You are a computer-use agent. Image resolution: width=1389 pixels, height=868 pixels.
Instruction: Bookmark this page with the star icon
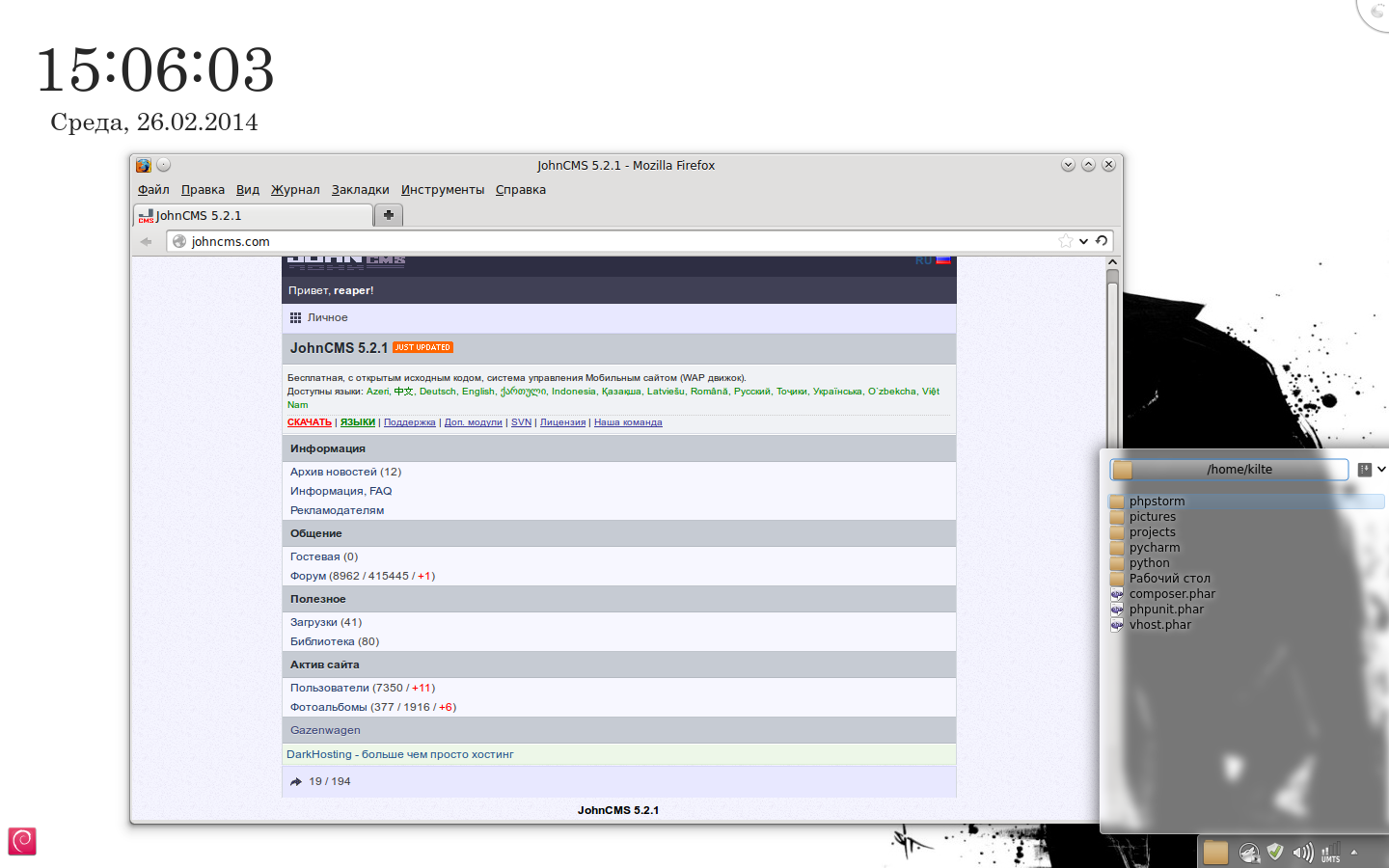pyautogui.click(x=1066, y=241)
